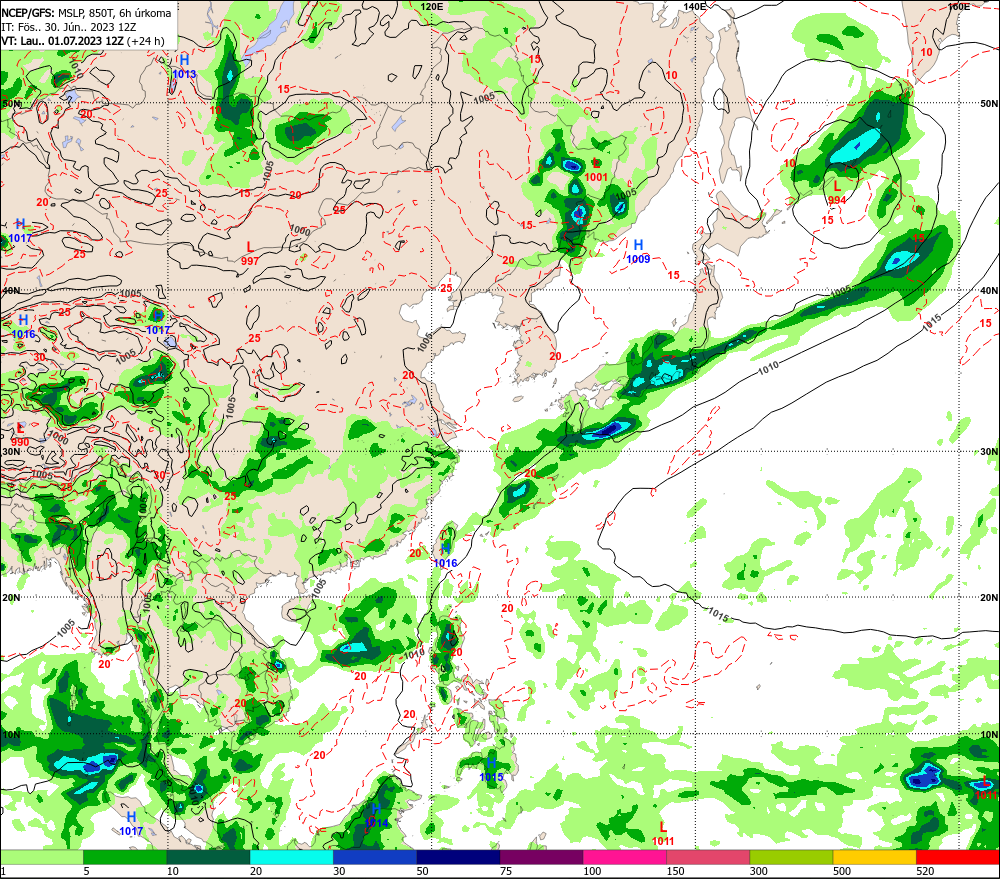This screenshot has width=1000, height=879.
Task: Click the H 1013 high-pressure marker
Action: pos(184,66)
